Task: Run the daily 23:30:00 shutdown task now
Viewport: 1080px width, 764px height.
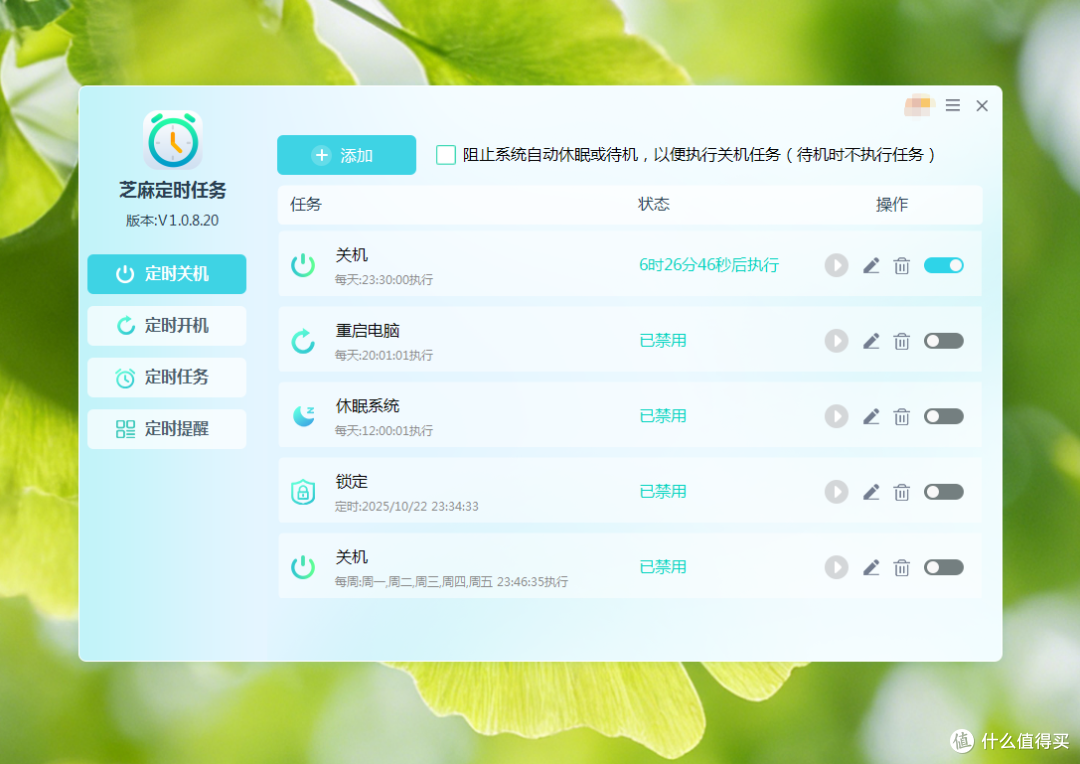Action: (836, 265)
